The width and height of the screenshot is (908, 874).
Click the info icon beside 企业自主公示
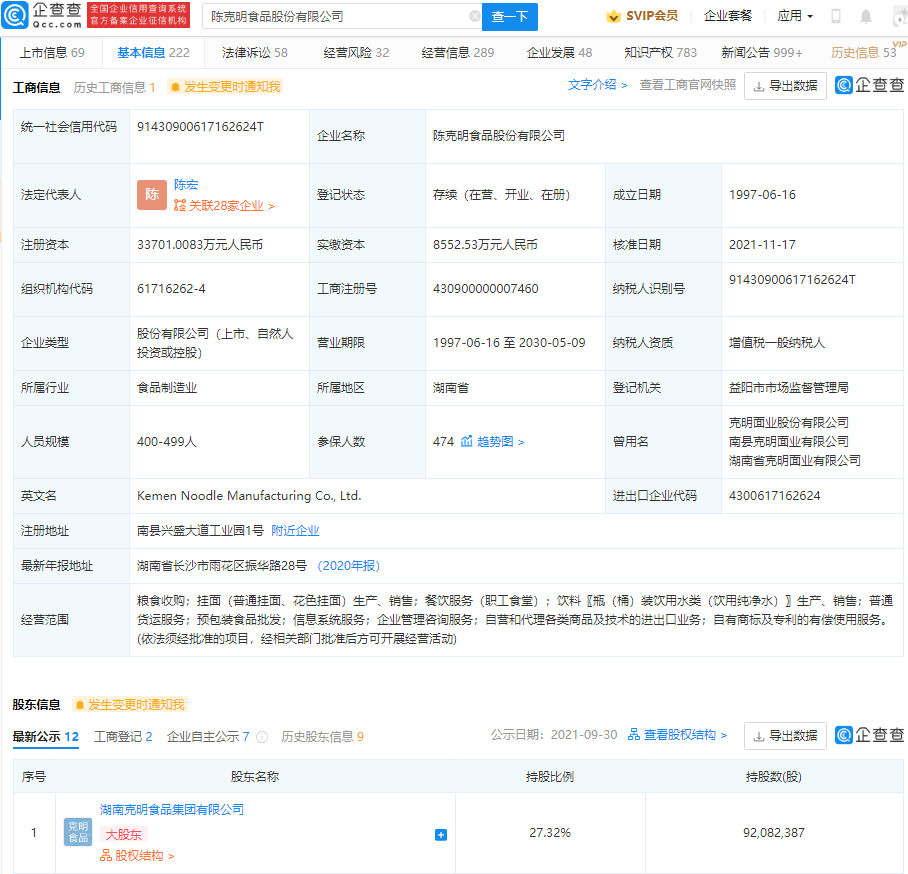[262, 737]
